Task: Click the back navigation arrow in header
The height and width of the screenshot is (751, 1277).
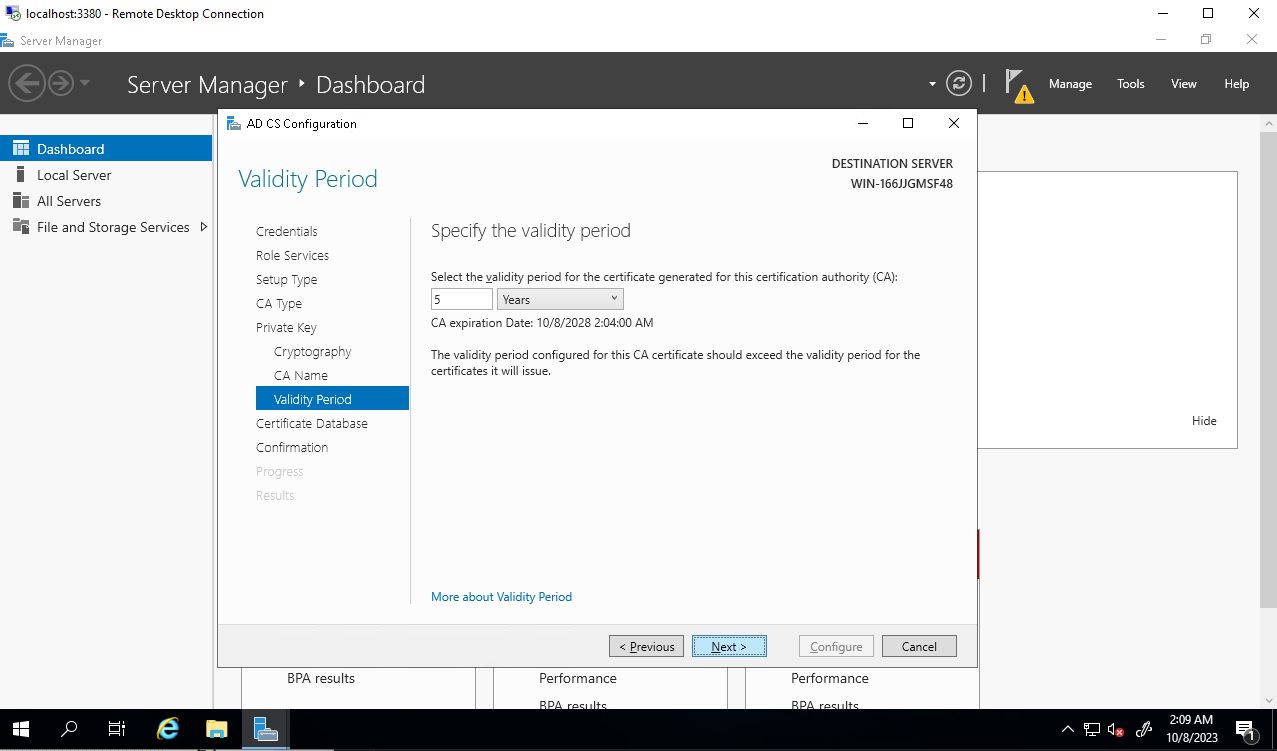Action: pos(27,83)
